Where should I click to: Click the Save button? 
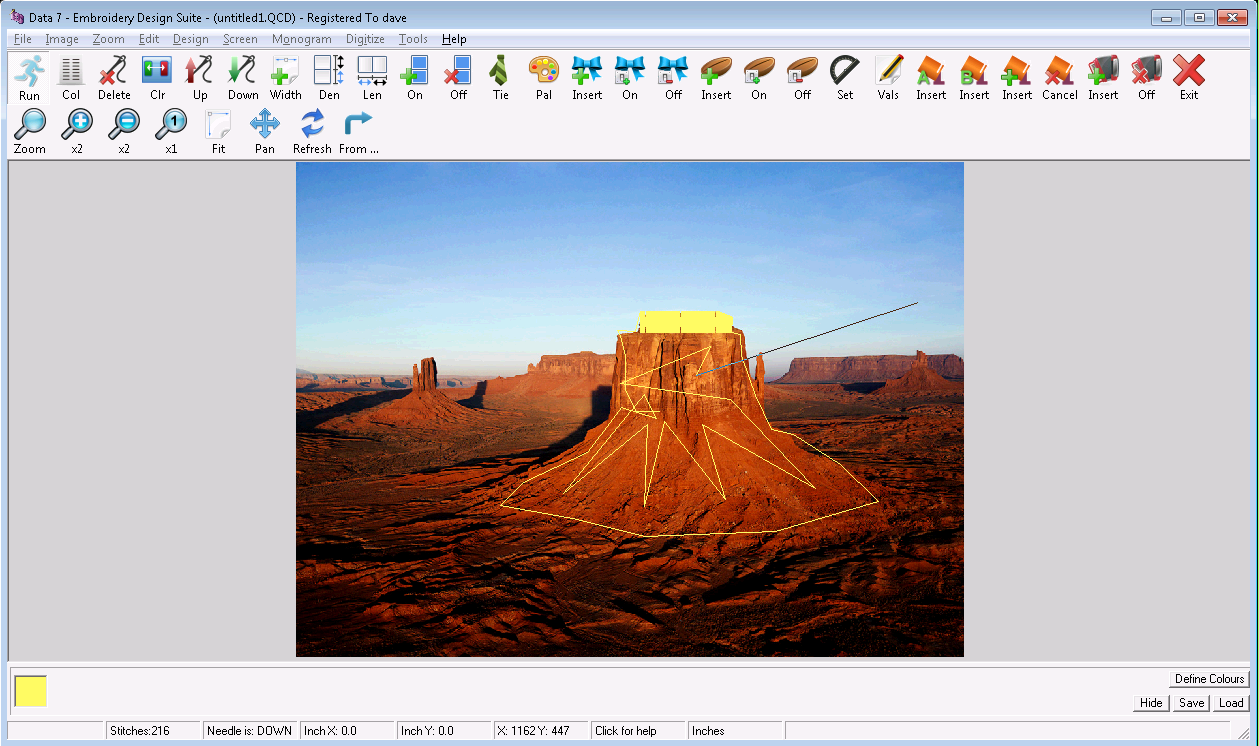pyautogui.click(x=1191, y=703)
